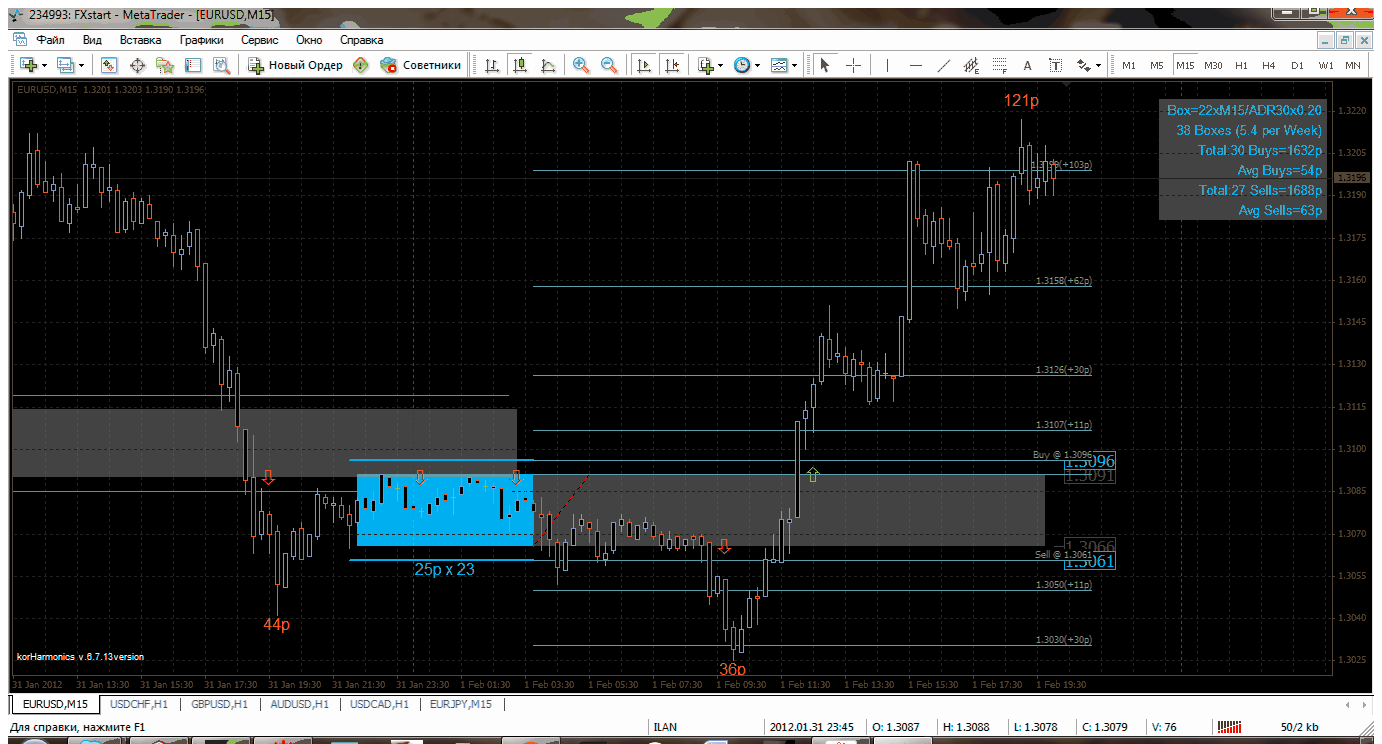Image resolution: width=1382 pixels, height=744 pixels.
Task: Set timeframe to M30
Action: pos(1213,65)
